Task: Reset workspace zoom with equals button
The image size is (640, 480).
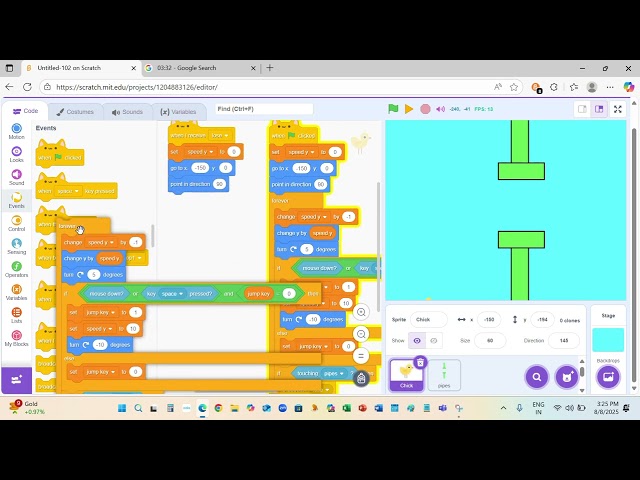Action: [x=361, y=356]
